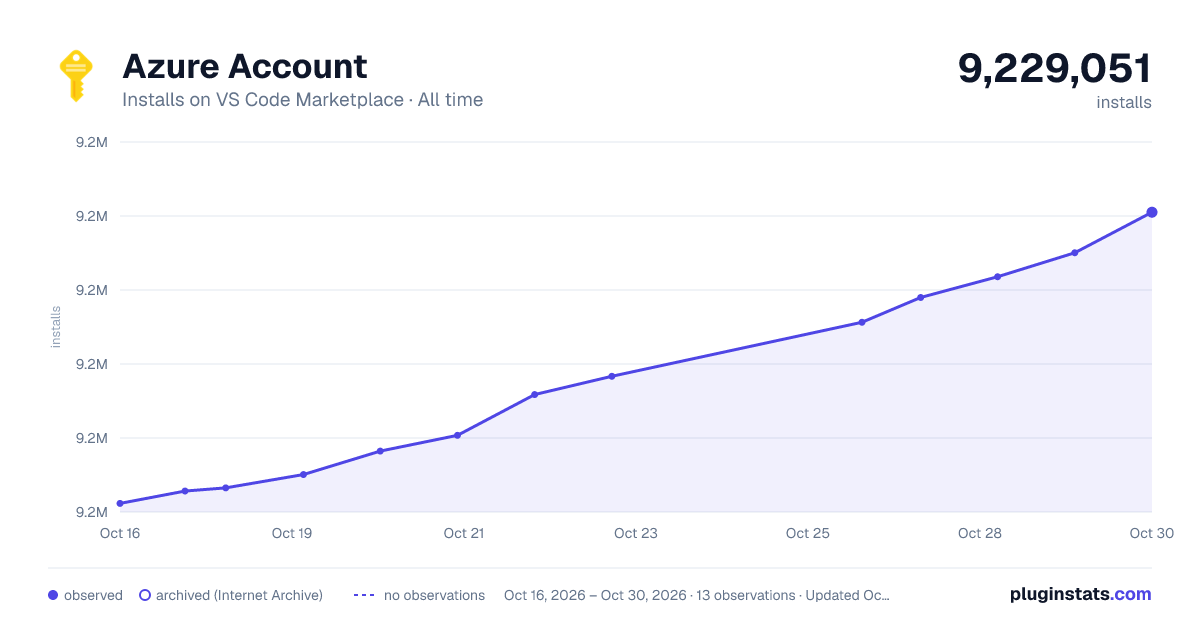
Task: Click the Oct 19 axis label
Action: tap(292, 533)
